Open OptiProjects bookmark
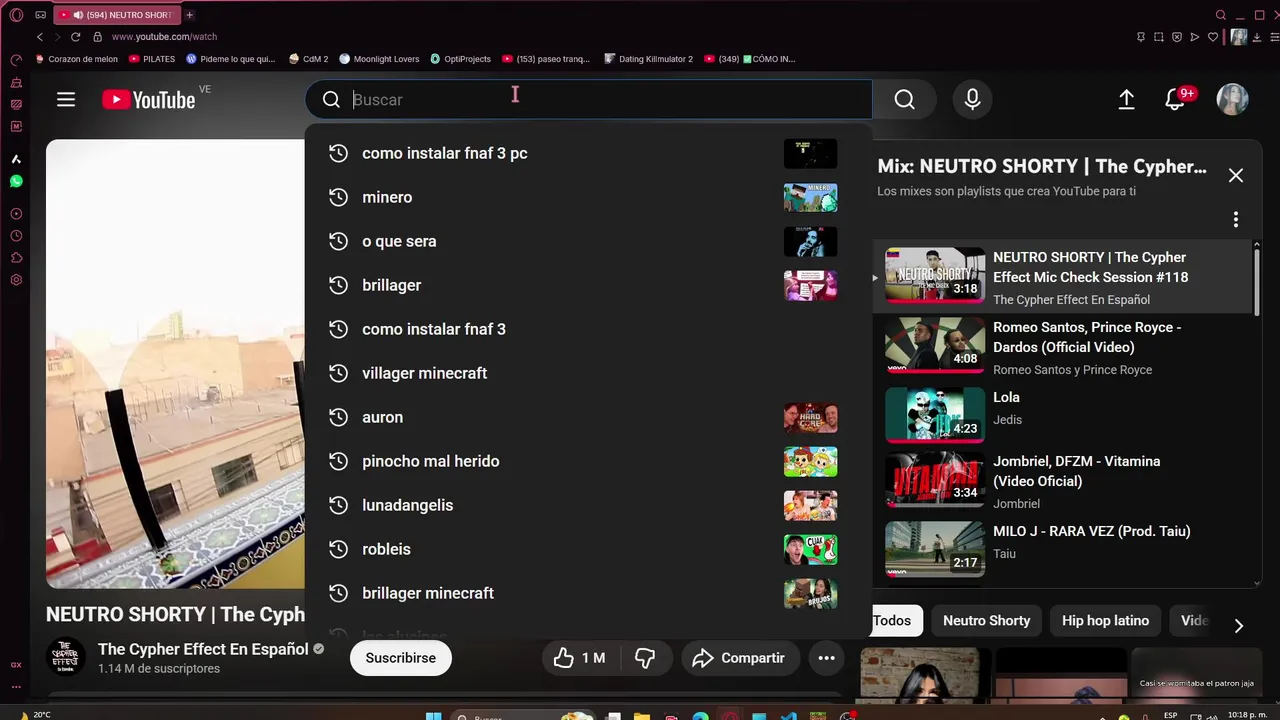This screenshot has width=1280, height=720. 461,59
